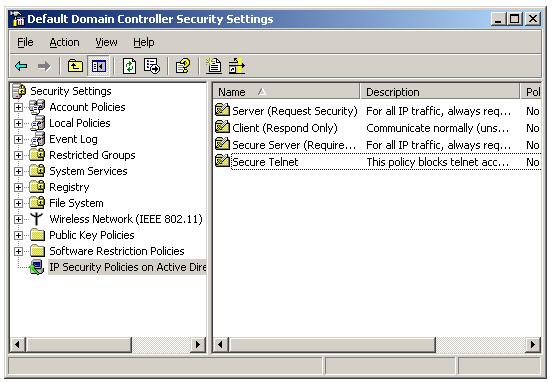Image resolution: width=552 pixels, height=383 pixels.
Task: Click the Forward arrow toolbar icon
Action: click(44, 66)
